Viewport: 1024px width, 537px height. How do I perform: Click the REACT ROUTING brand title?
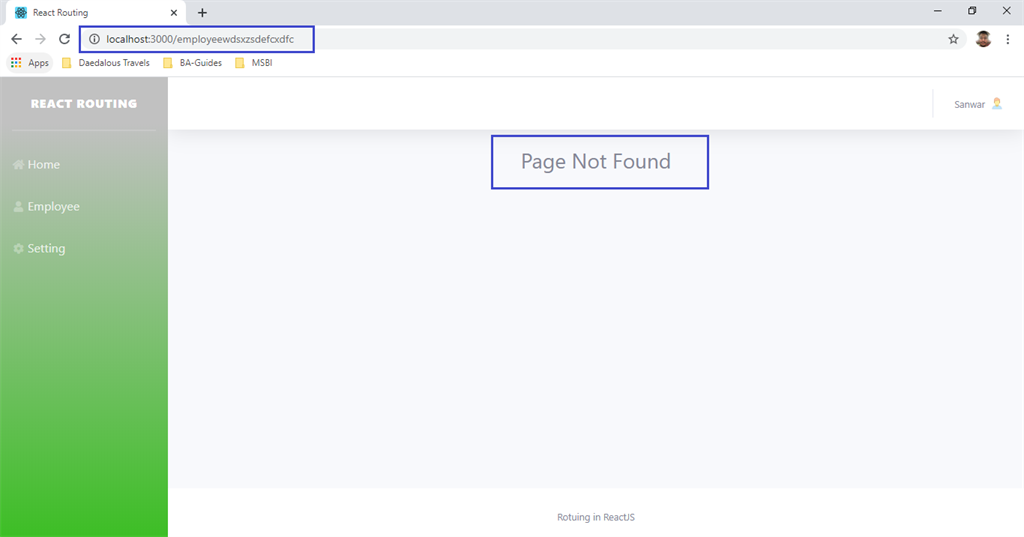(84, 104)
